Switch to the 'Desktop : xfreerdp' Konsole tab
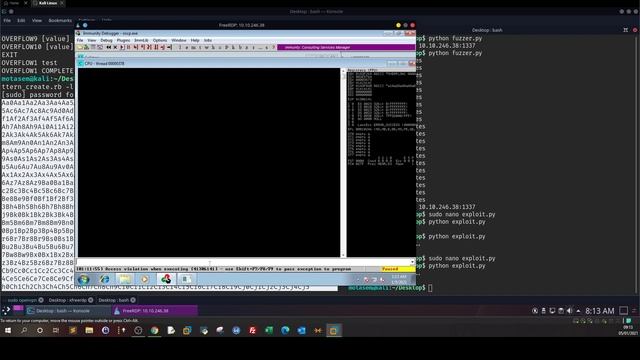 pyautogui.click(x=67, y=300)
